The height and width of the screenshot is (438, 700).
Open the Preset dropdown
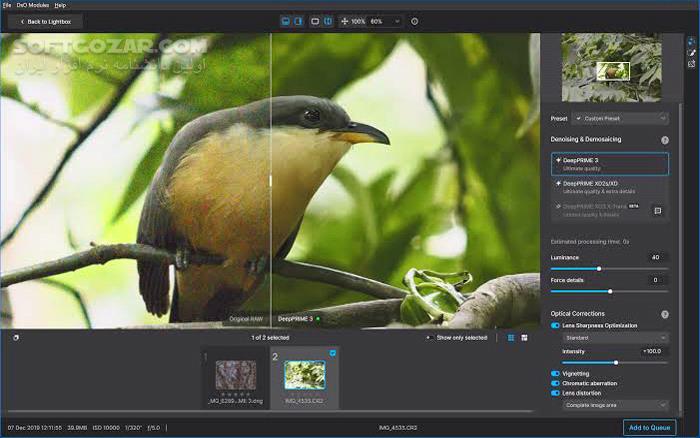[x=620, y=119]
